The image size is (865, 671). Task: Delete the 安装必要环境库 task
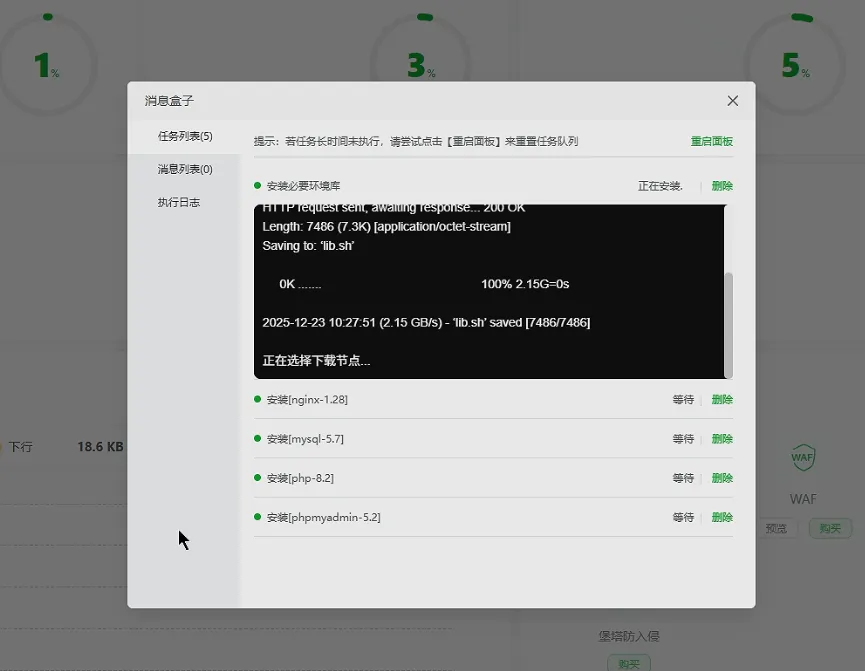(721, 186)
